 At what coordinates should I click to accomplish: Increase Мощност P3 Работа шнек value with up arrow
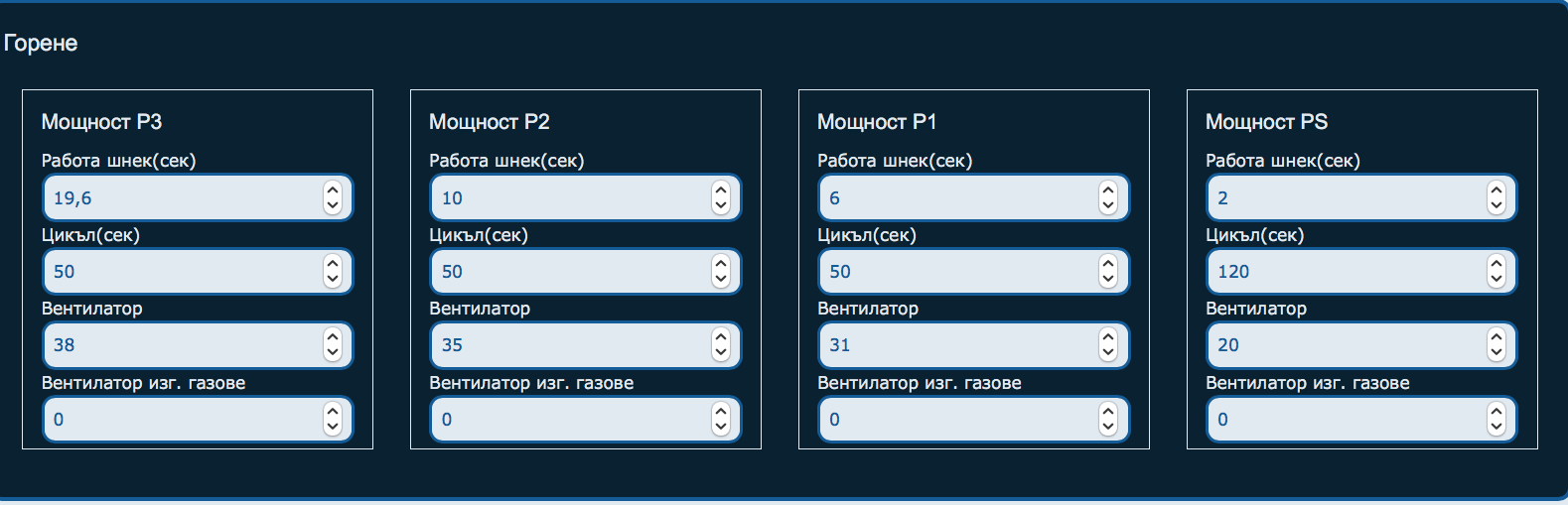[333, 189]
